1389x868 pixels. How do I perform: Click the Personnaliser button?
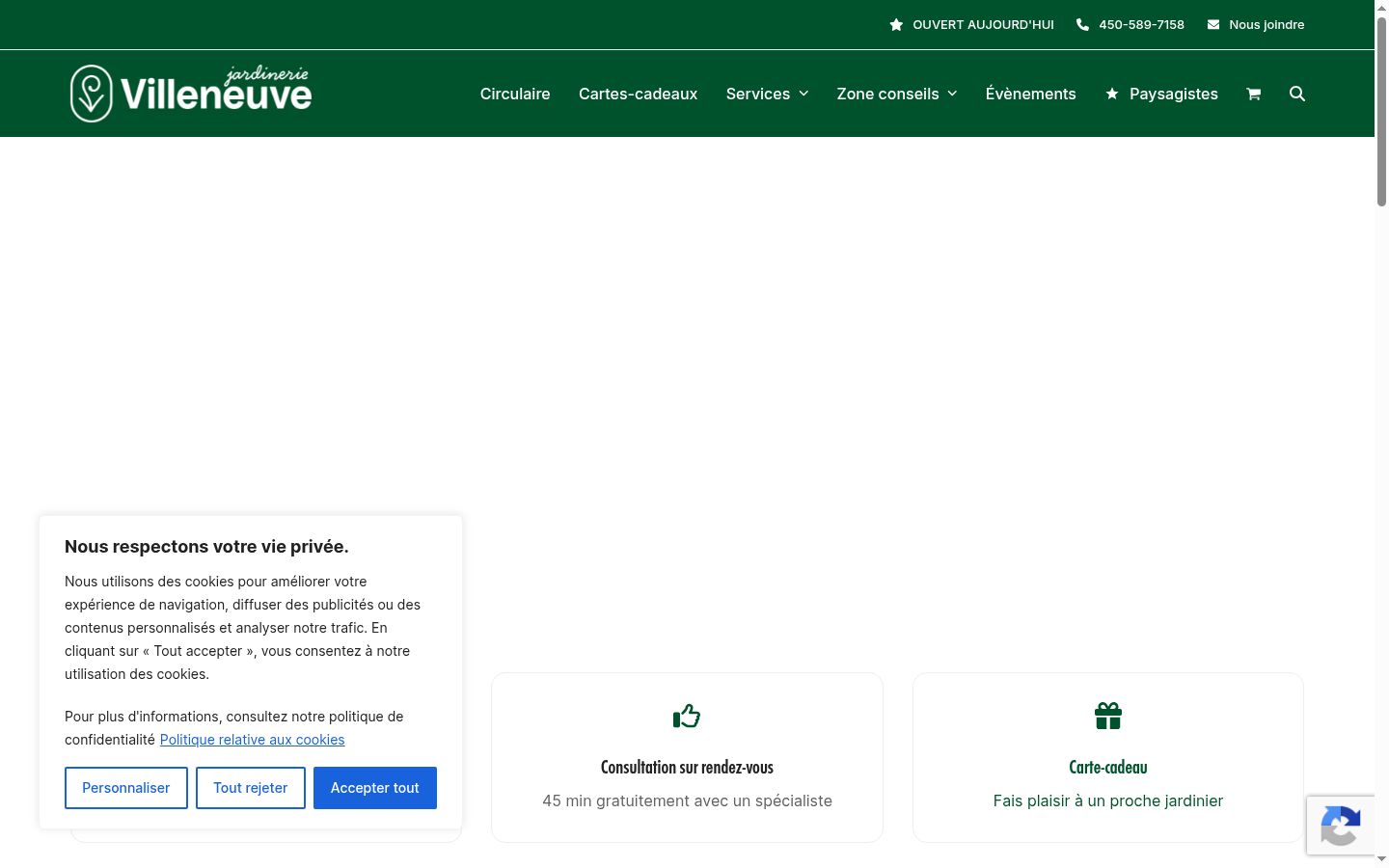tap(126, 788)
